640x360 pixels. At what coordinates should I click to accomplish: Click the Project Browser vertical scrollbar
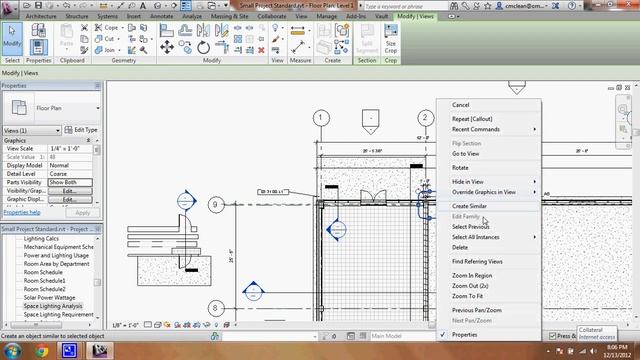pyautogui.click(x=97, y=278)
